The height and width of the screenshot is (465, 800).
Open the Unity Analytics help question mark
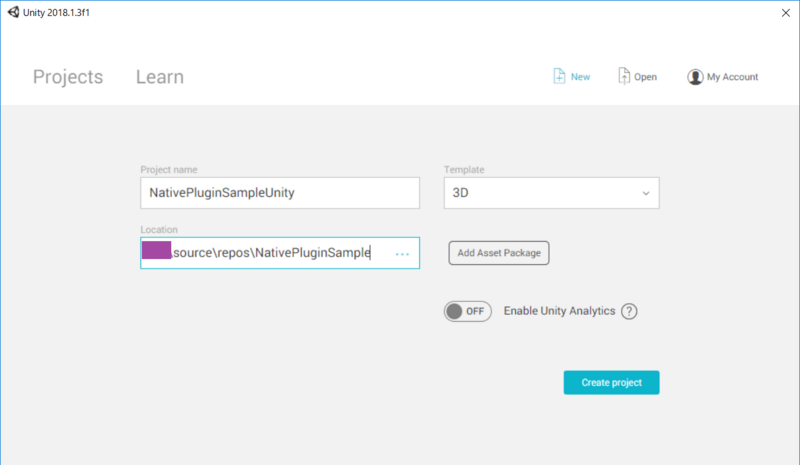coord(629,311)
